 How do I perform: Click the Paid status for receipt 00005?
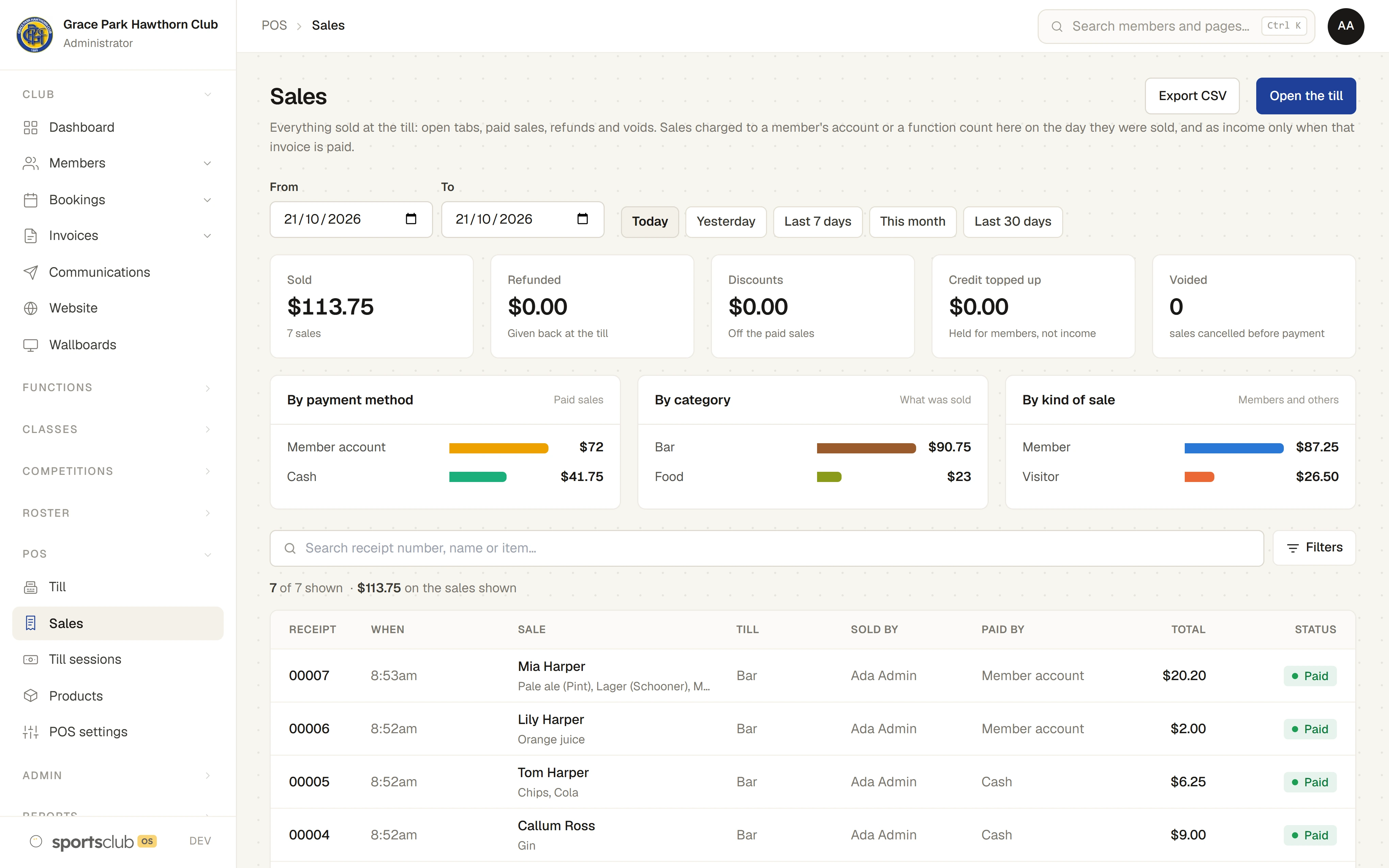[1310, 783]
